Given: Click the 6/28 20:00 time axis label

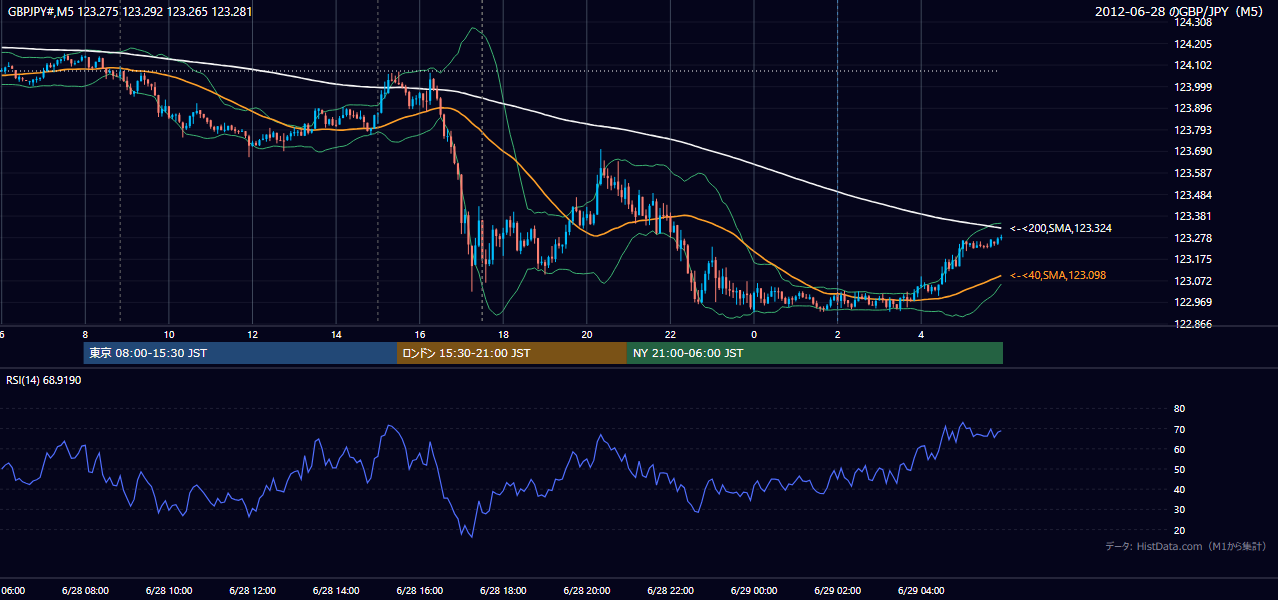Looking at the screenshot, I should point(586,590).
